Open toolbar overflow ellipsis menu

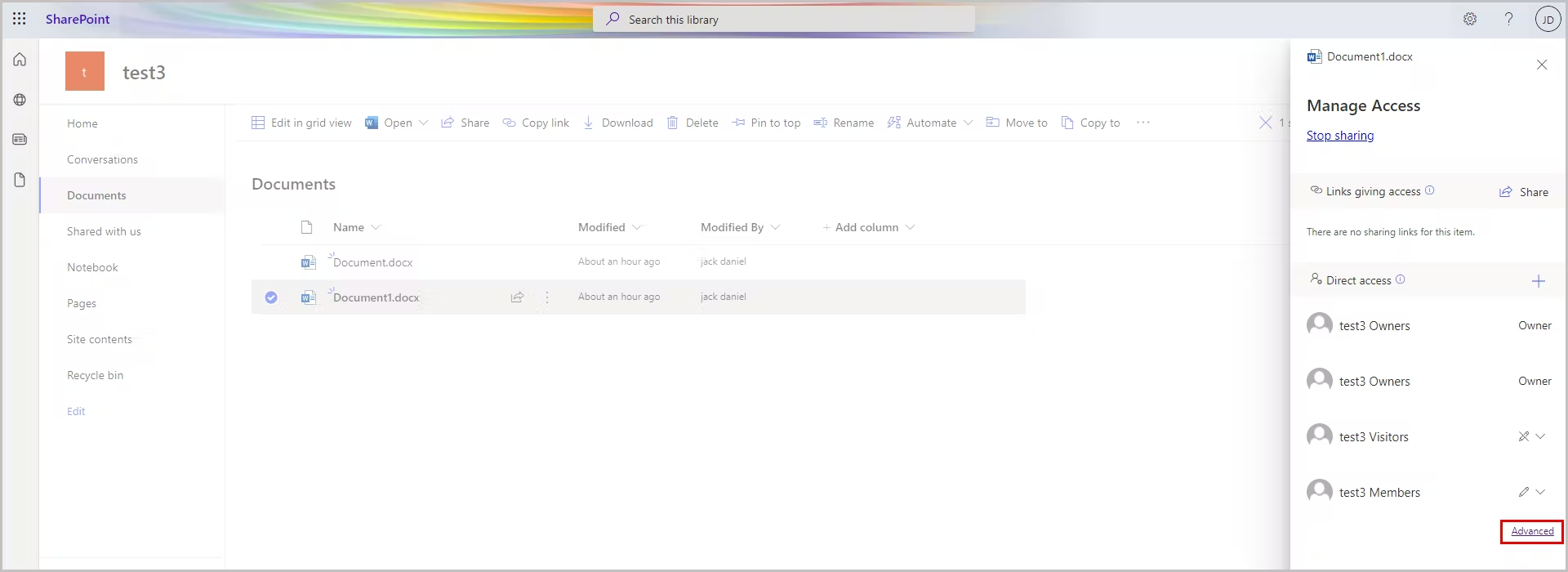1143,123
